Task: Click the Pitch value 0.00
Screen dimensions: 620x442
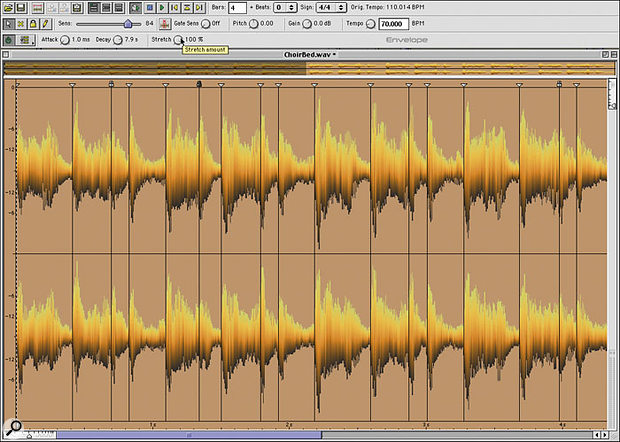Action: click(267, 24)
